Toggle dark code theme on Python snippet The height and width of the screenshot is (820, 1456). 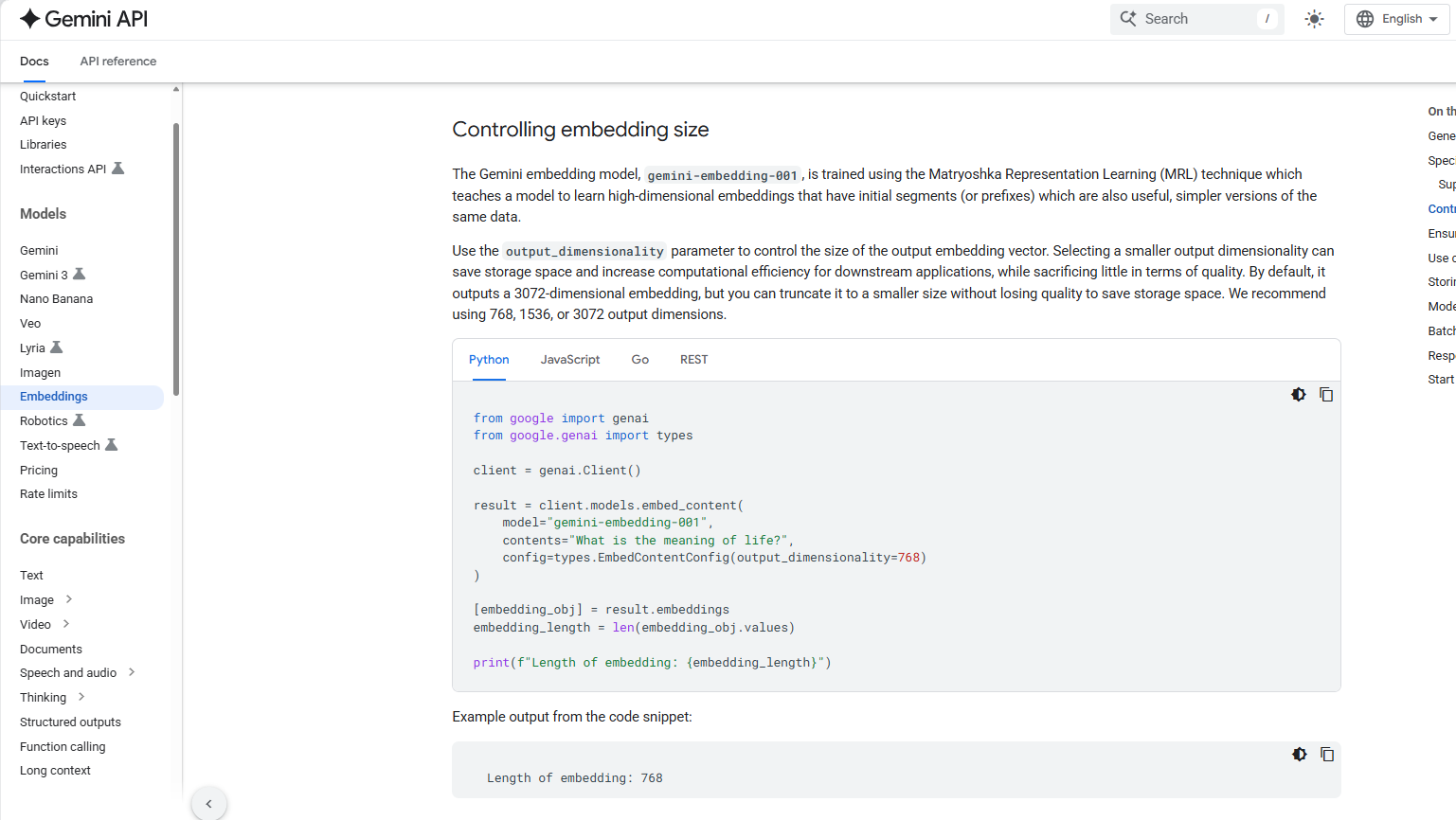click(1299, 395)
